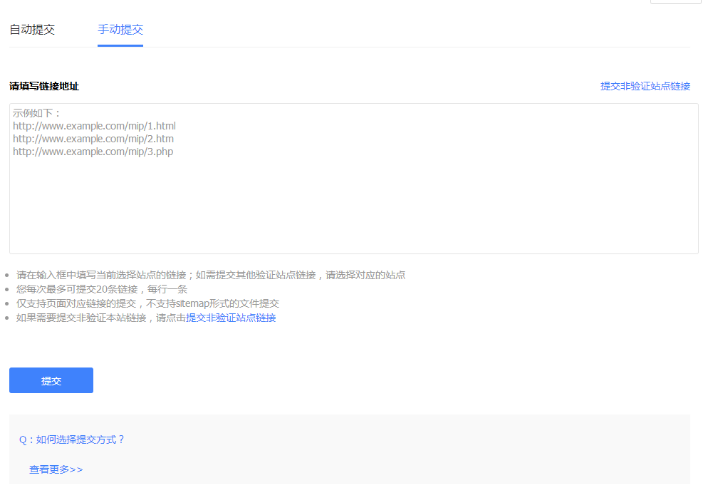The image size is (712, 484).
Task: Click the blue underline beneath 手动提交
Action: coord(120,45)
